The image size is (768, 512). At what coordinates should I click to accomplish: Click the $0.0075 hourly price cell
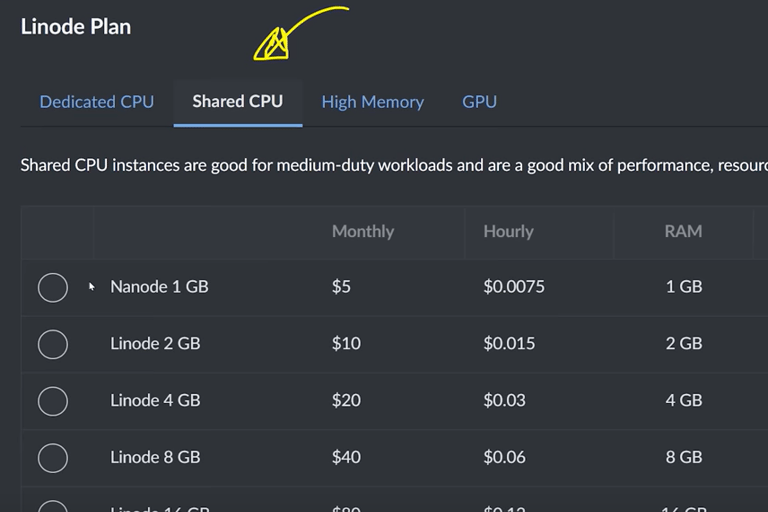[514, 287]
